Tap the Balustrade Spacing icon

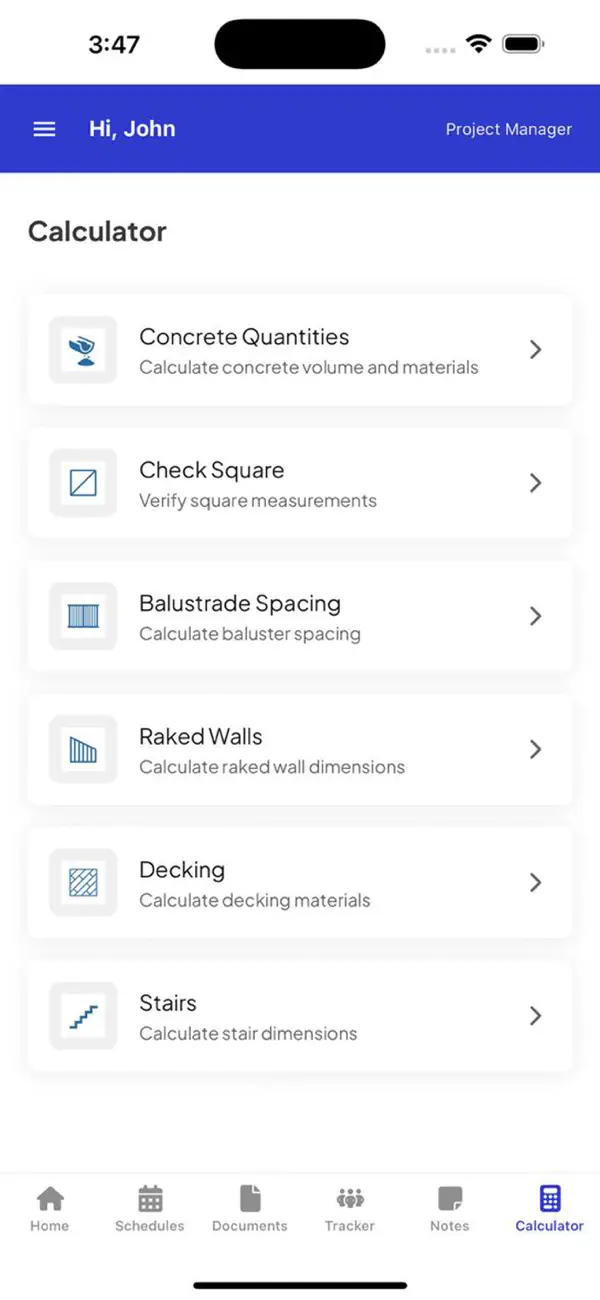click(82, 616)
